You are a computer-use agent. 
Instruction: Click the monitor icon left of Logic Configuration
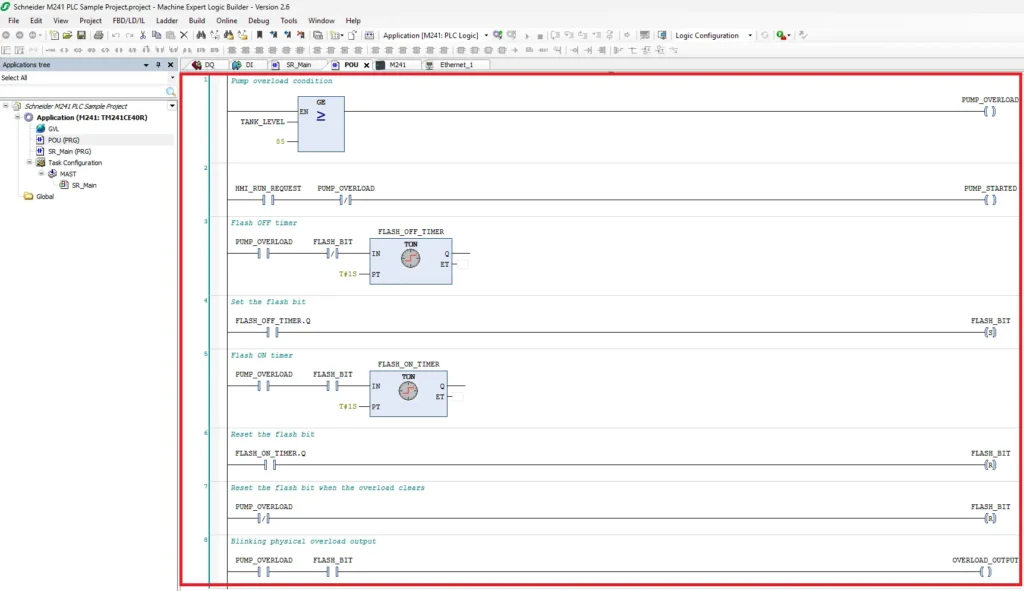[662, 35]
